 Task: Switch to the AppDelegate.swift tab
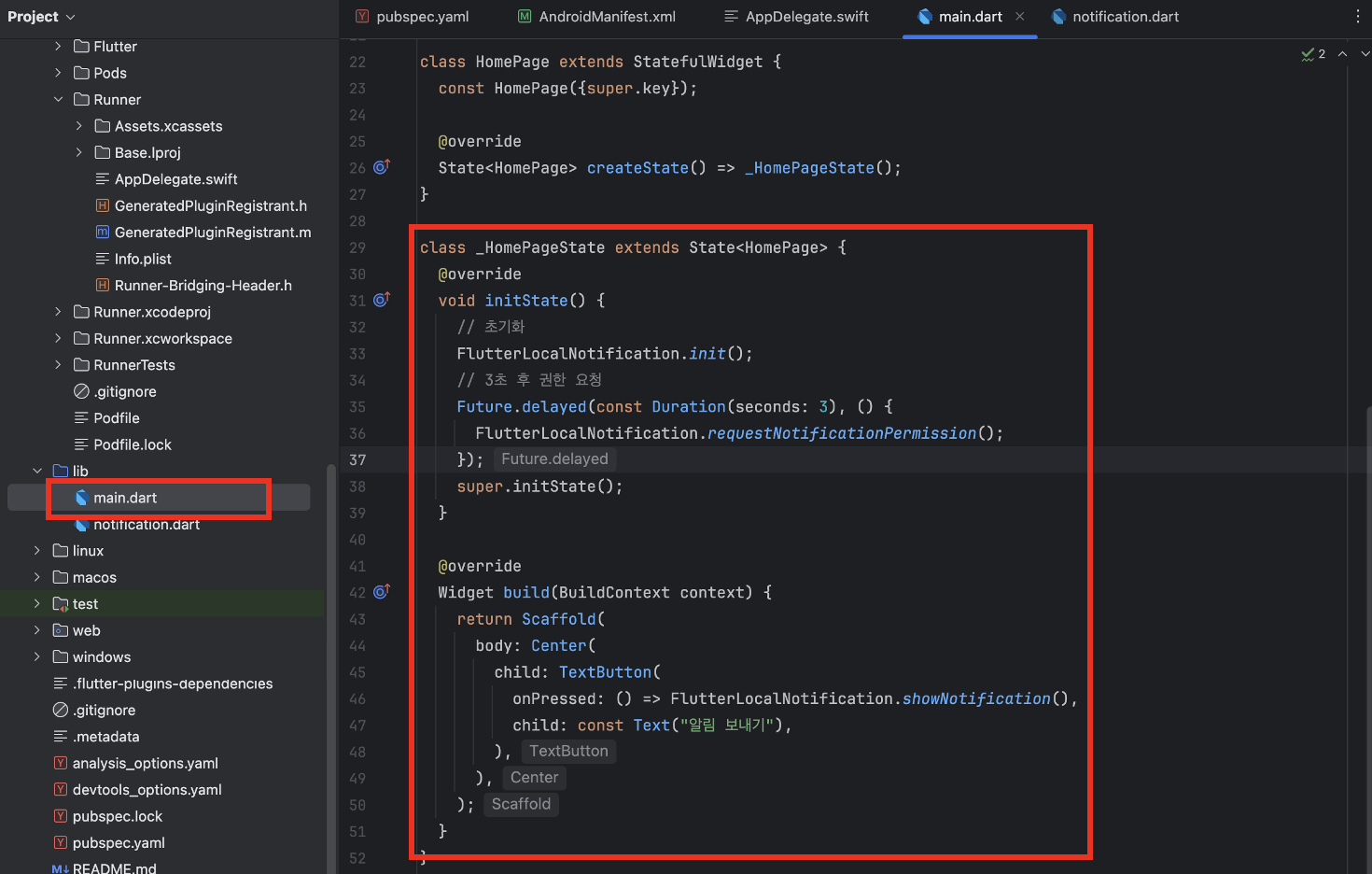796,17
